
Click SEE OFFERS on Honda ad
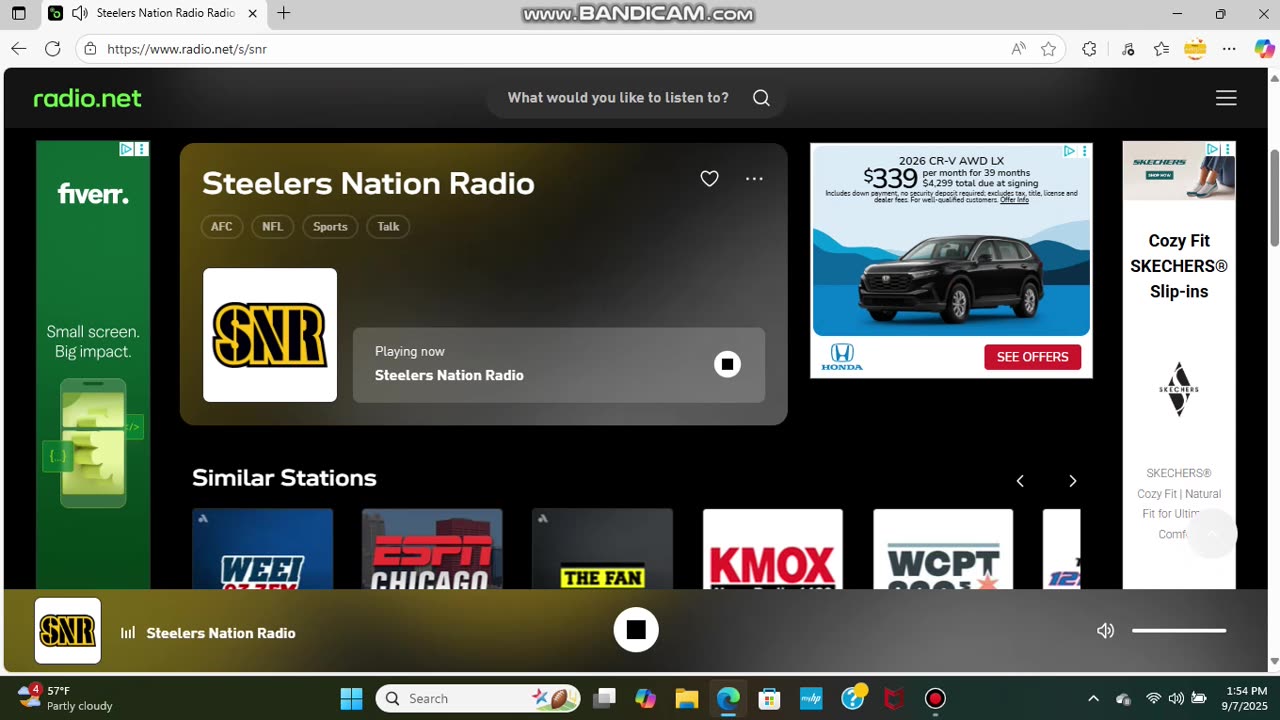(1032, 357)
